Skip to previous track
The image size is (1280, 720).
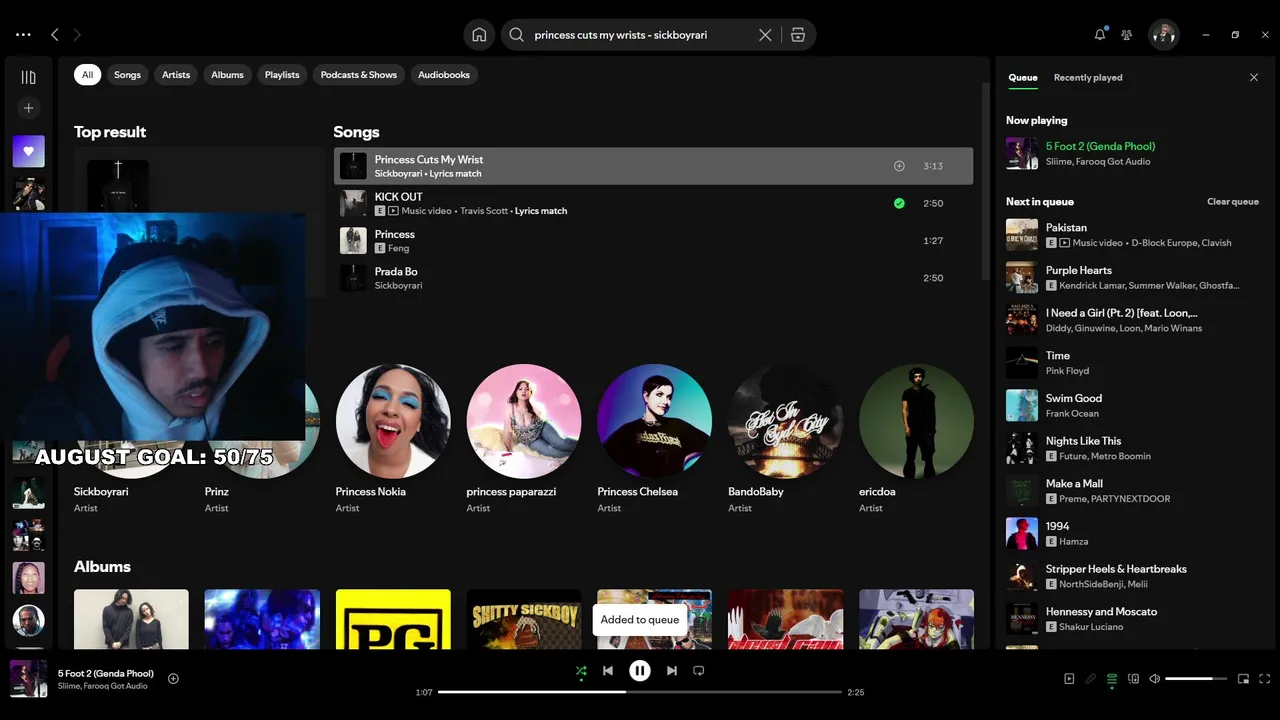608,671
